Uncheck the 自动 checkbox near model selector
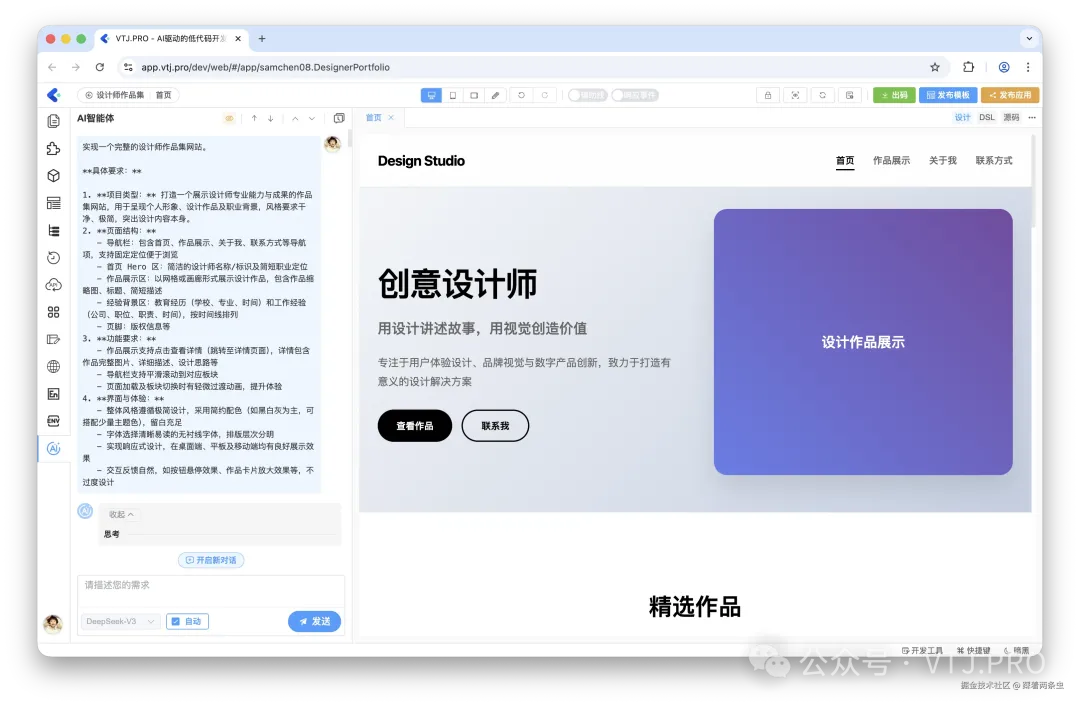Viewport: 1080px width, 706px height. click(x=174, y=621)
